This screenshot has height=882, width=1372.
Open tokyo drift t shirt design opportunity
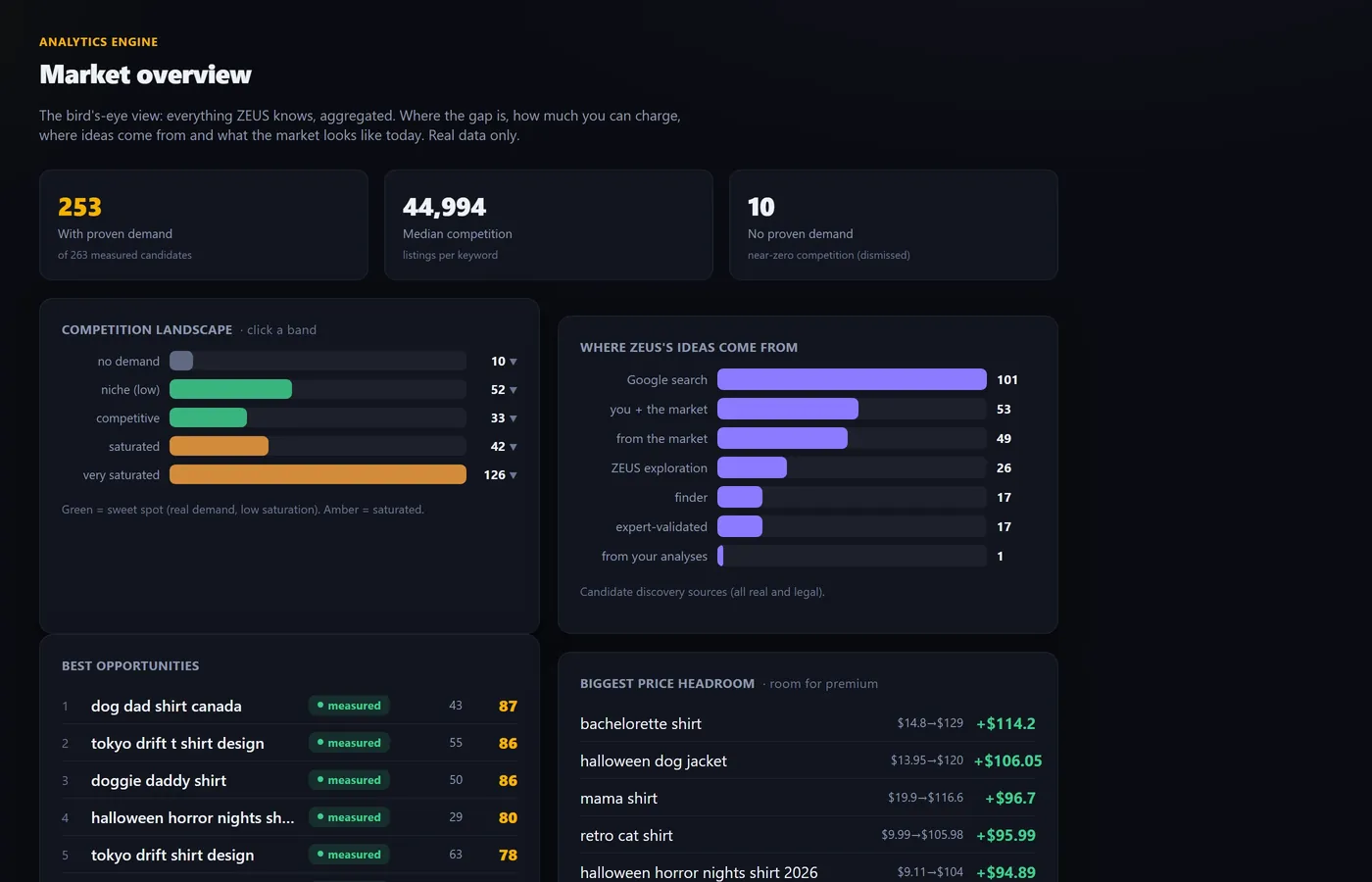coord(289,743)
